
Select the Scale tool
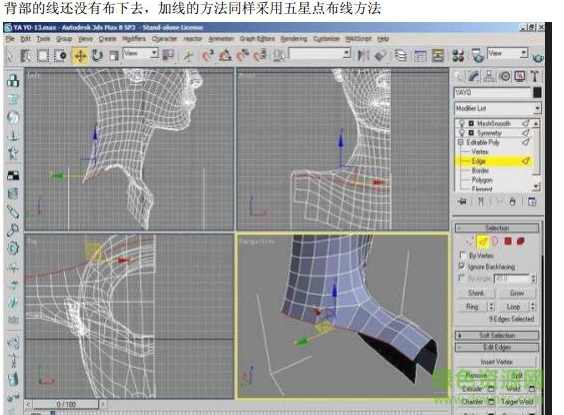114,56
